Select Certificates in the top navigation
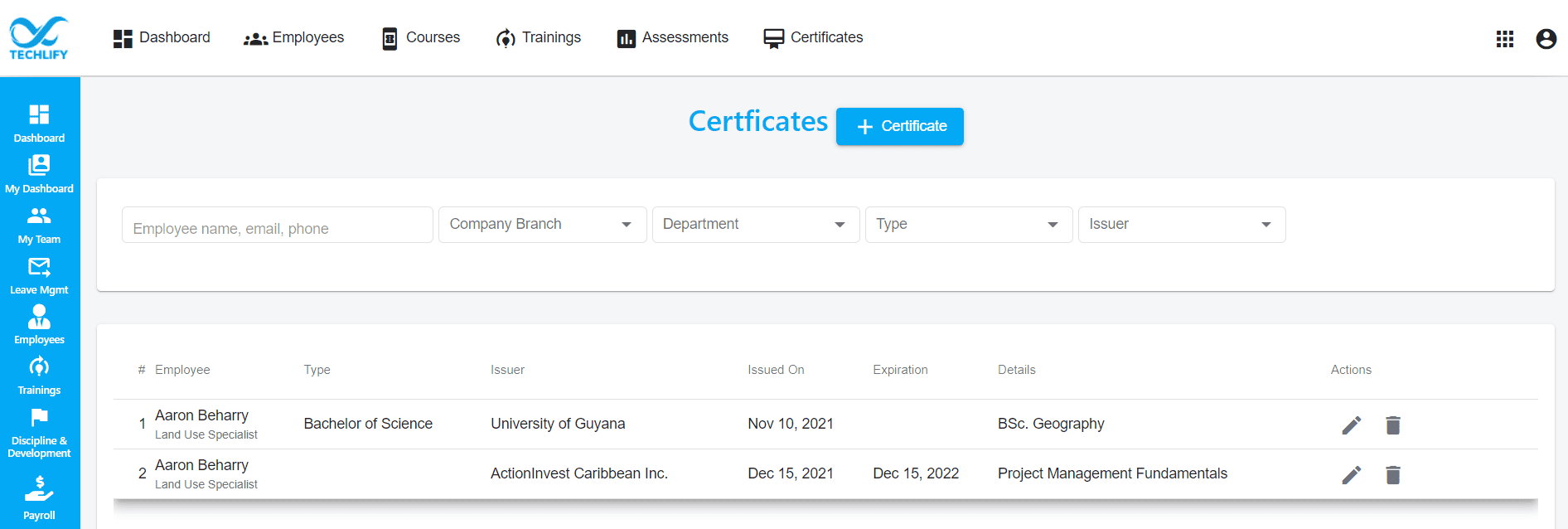1568x529 pixels. tap(813, 38)
